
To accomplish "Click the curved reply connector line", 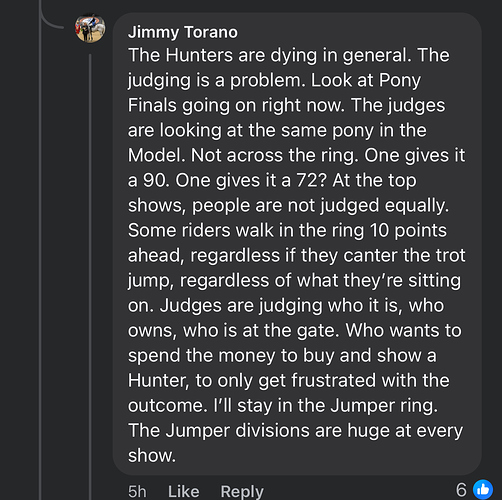I will (x=51, y=18).
